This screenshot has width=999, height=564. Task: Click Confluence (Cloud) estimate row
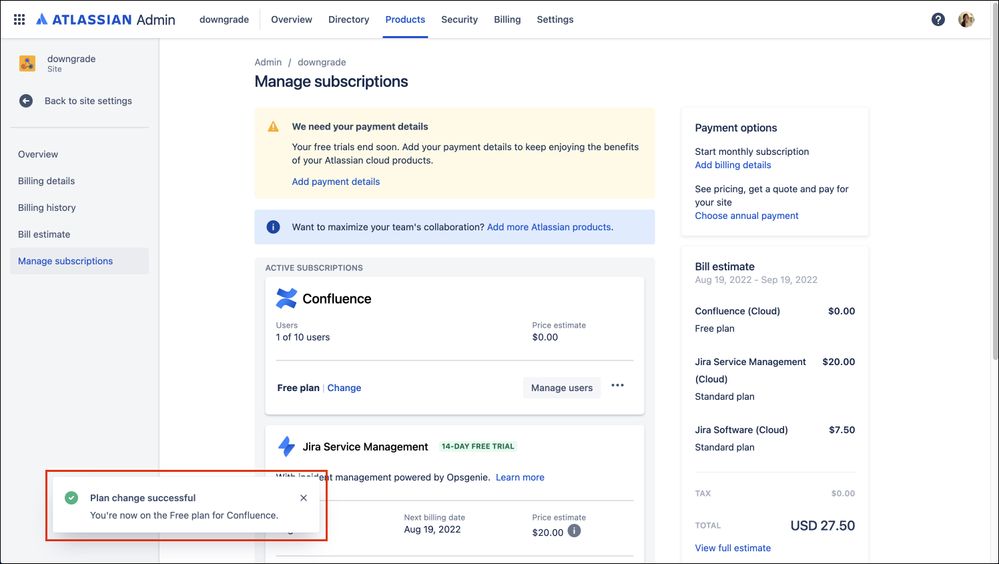click(x=775, y=319)
